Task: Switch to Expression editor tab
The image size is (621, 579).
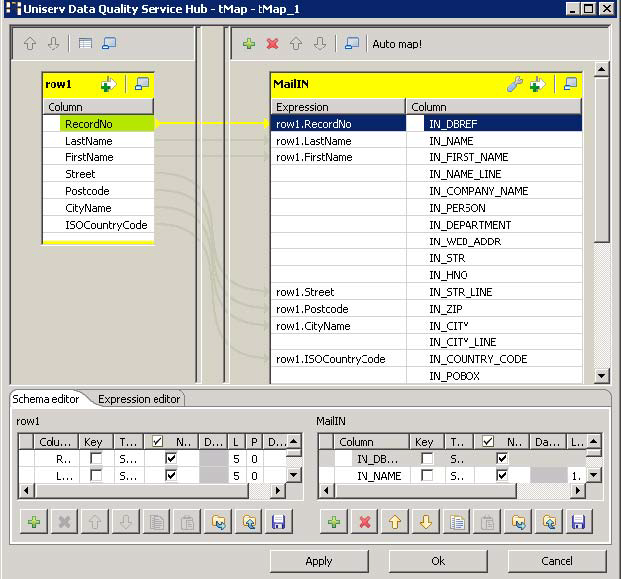Action: tap(139, 399)
